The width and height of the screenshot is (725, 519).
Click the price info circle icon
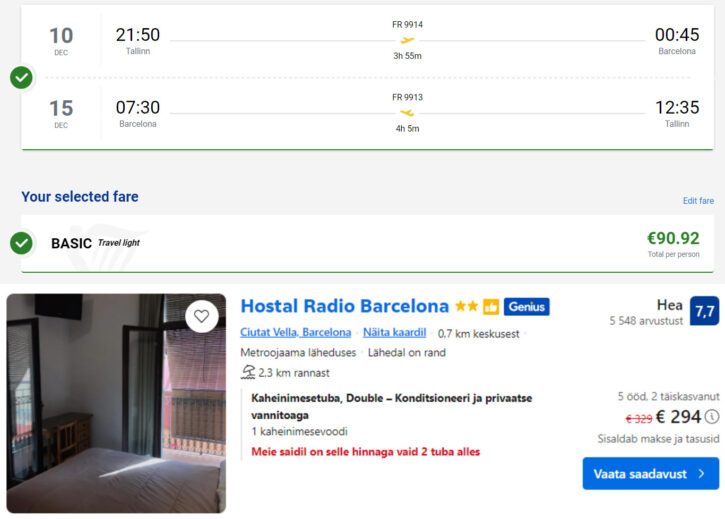(711, 417)
